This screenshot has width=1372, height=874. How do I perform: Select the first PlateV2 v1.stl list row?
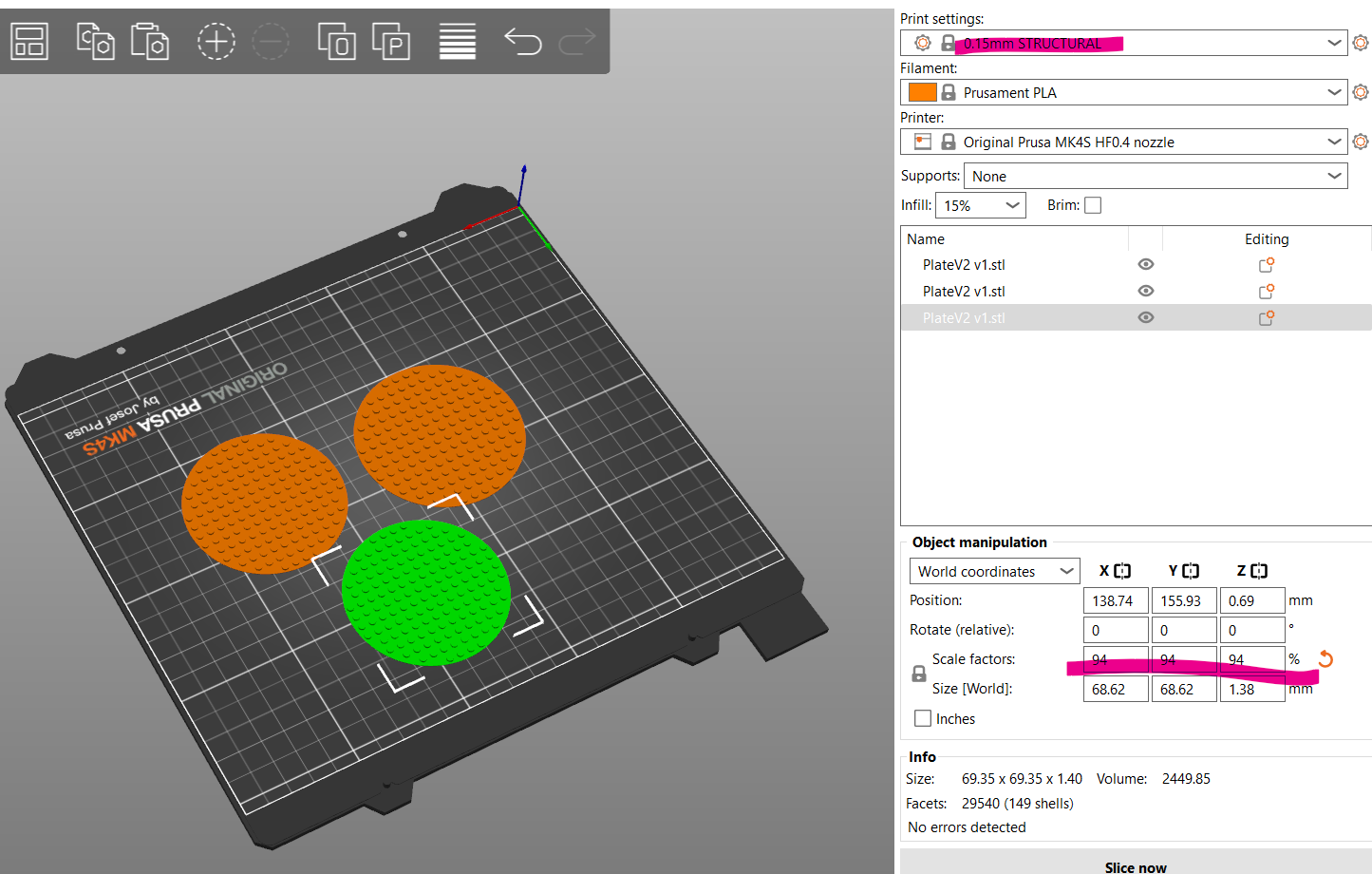pyautogui.click(x=1136, y=265)
